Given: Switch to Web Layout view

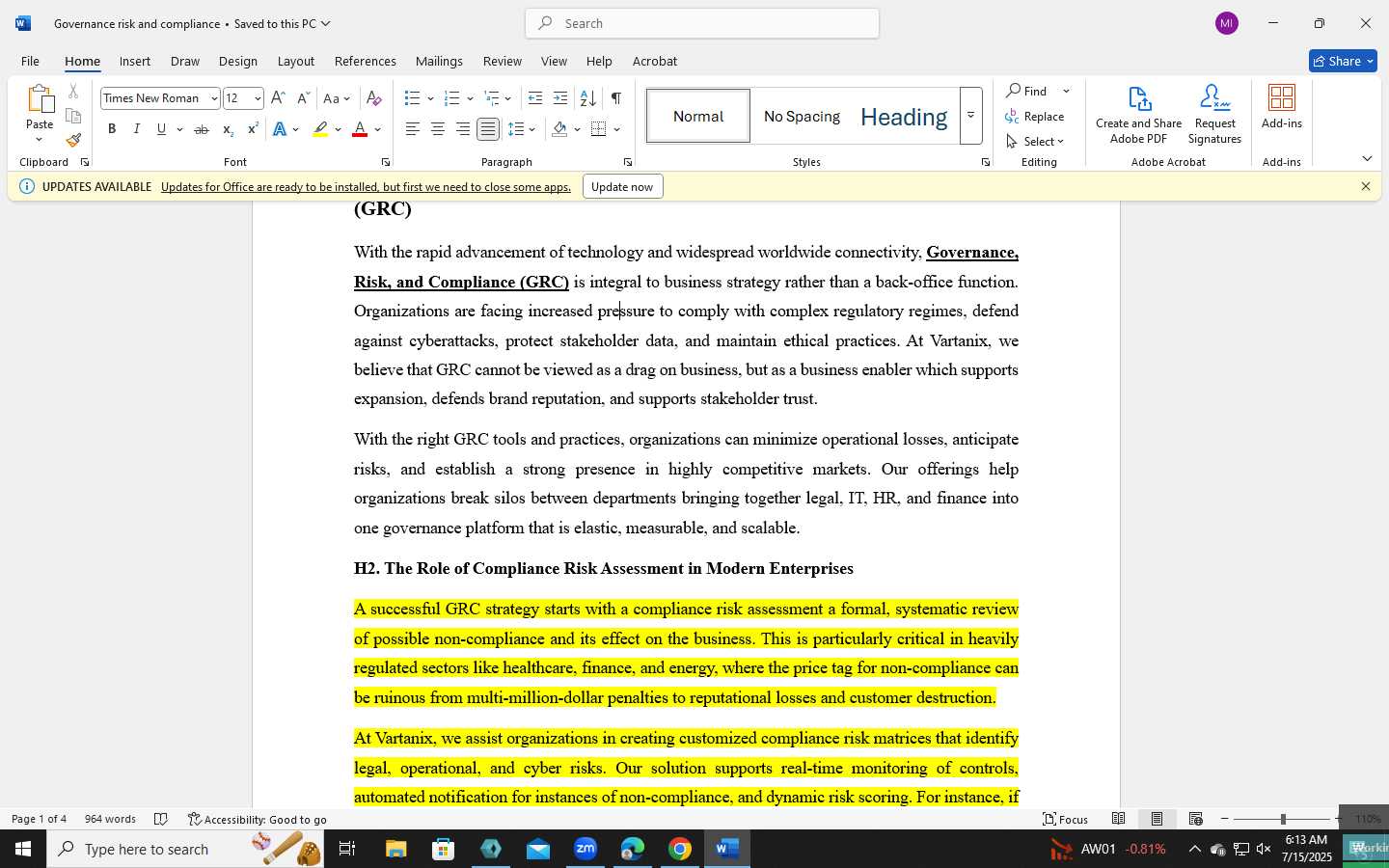Looking at the screenshot, I should click(x=1196, y=819).
